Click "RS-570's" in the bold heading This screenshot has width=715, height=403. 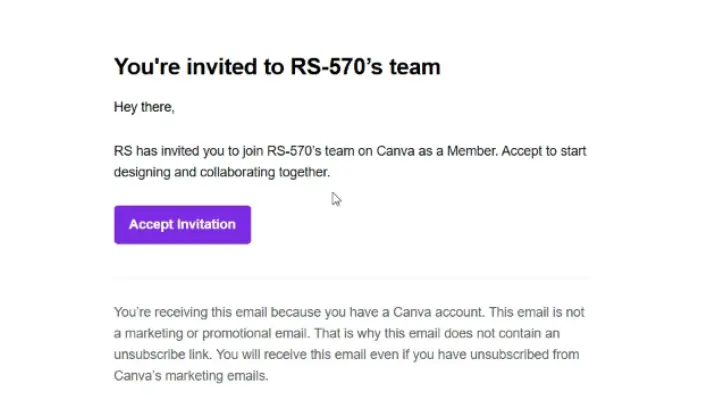pyautogui.click(x=336, y=67)
